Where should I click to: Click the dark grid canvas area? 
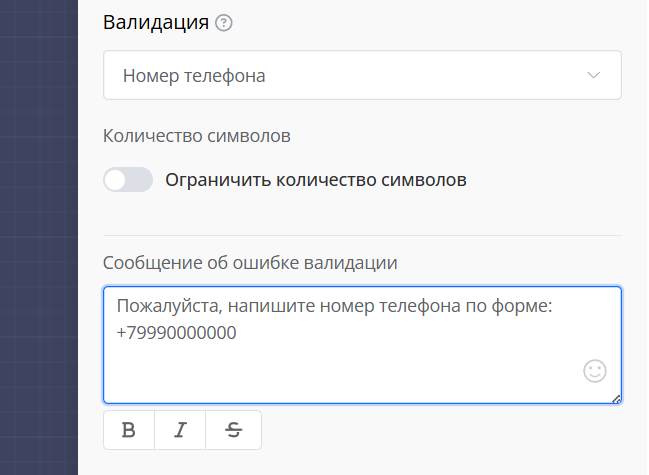(38, 240)
